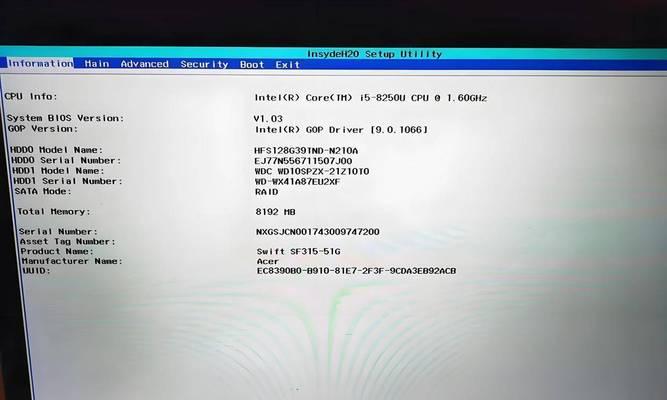Image resolution: width=667 pixels, height=400 pixels.
Task: Open the Boot tab
Action: 251,65
